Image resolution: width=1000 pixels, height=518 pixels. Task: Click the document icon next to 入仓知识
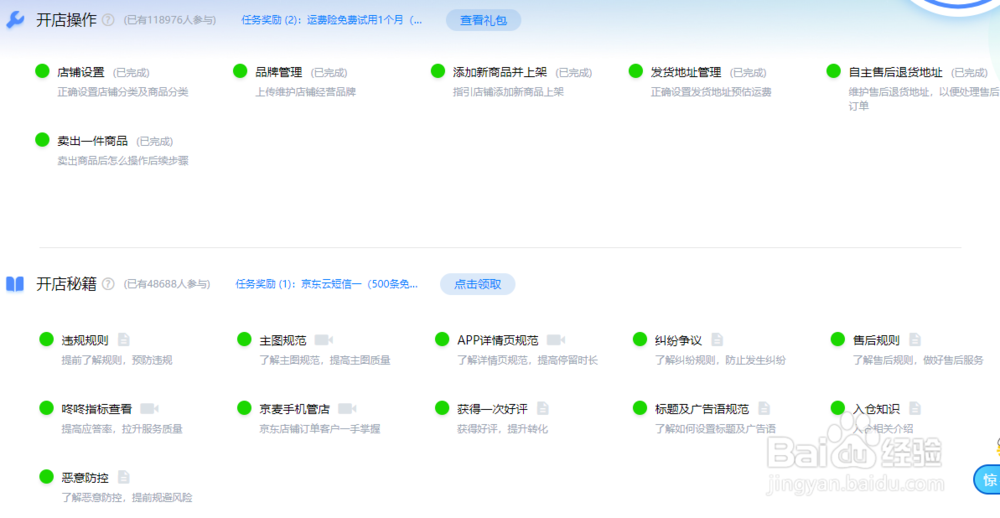coord(915,408)
